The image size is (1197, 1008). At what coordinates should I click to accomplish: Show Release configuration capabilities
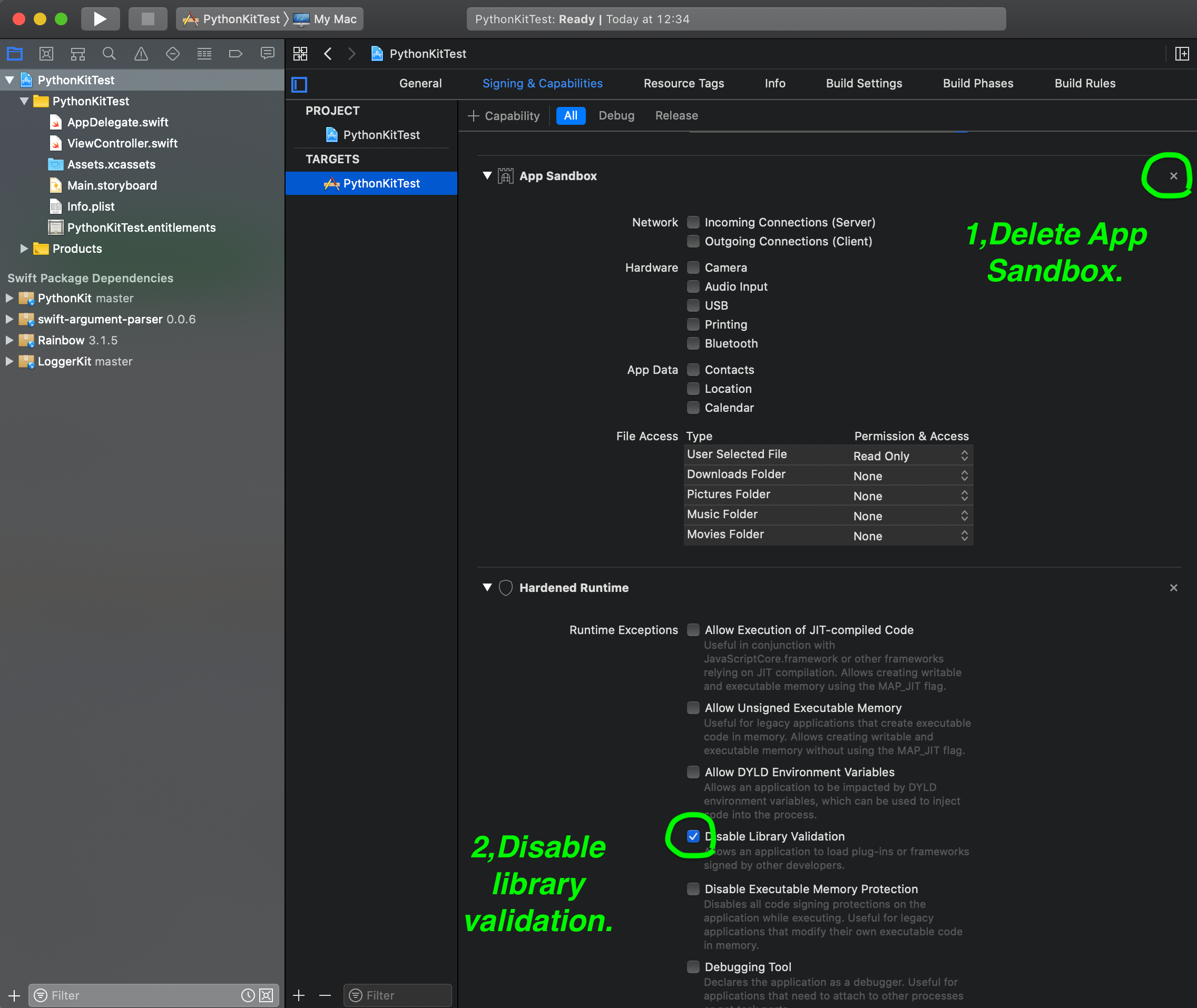pos(676,115)
